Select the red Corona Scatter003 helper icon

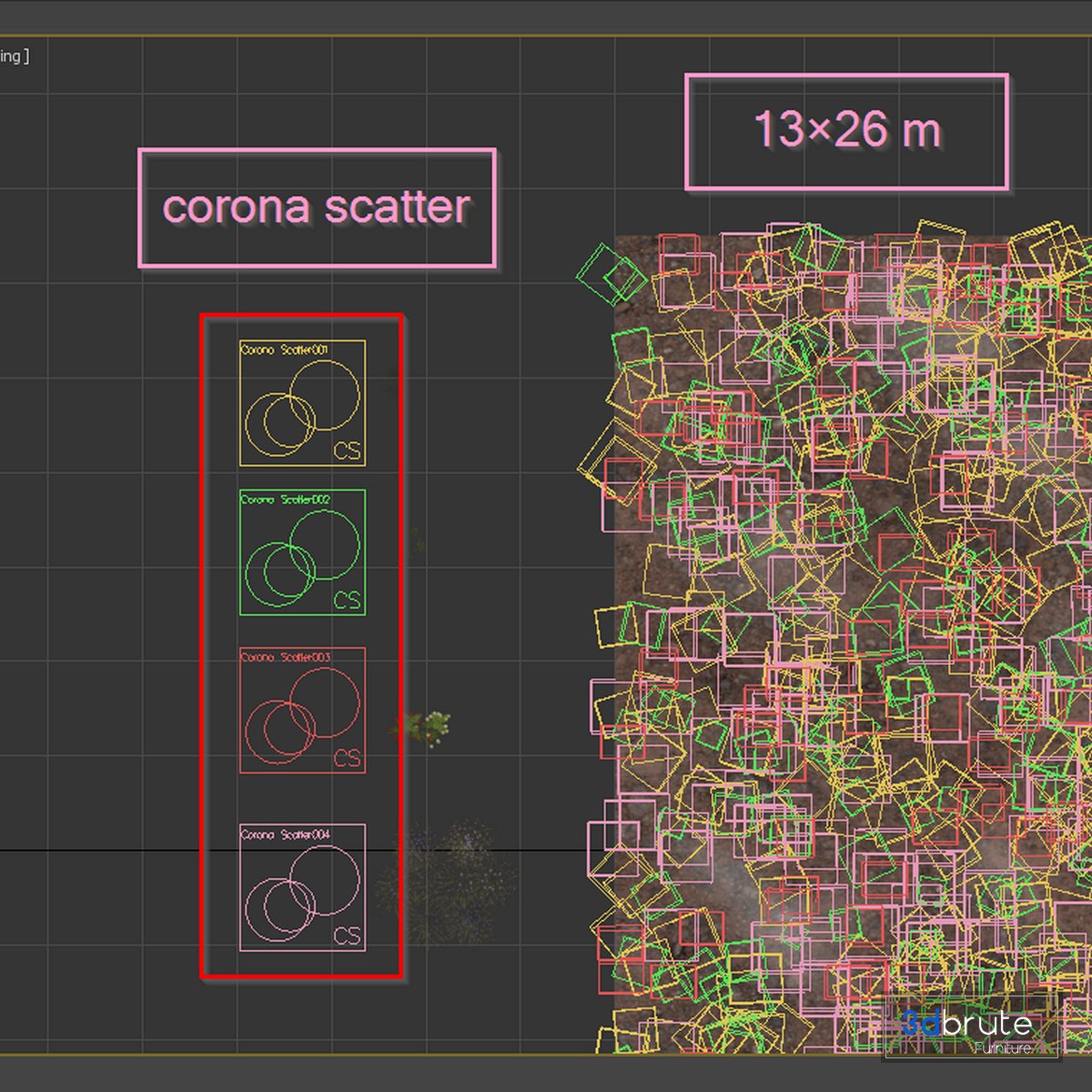(x=302, y=710)
